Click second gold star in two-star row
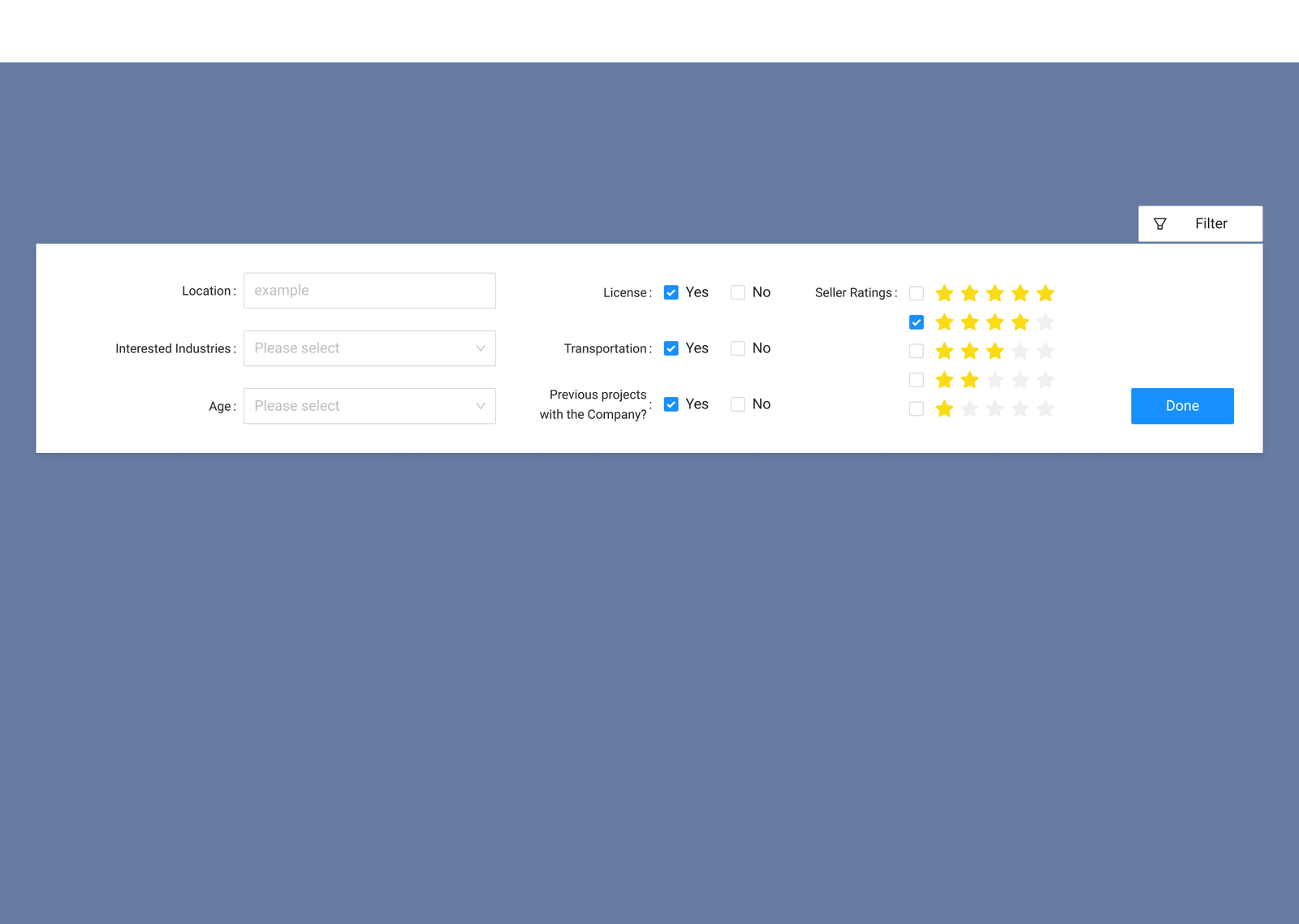The height and width of the screenshot is (924, 1299). (969, 380)
